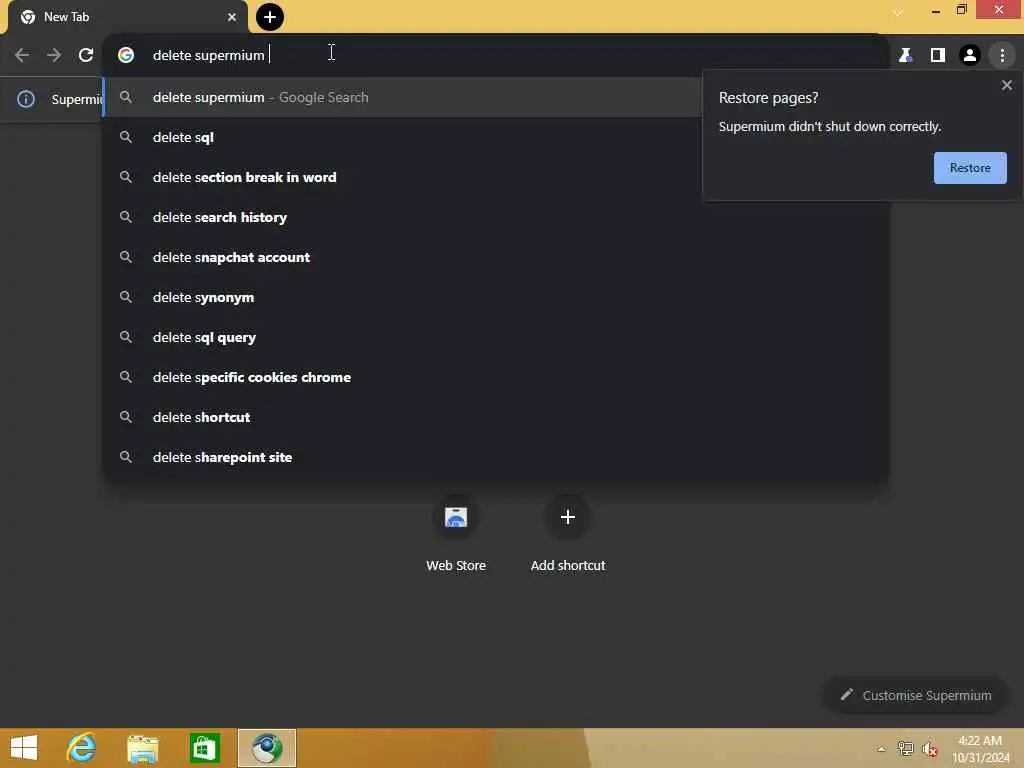Screen dimensions: 1024x768
Task: Open File Explorer from taskbar
Action: point(142,748)
